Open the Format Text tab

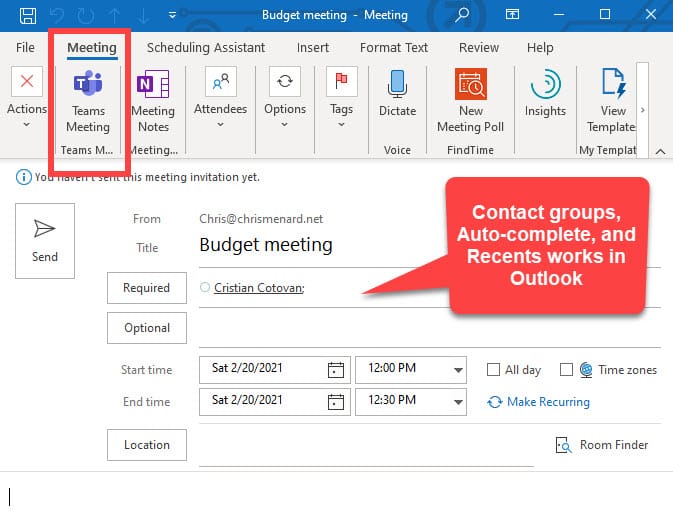click(393, 47)
